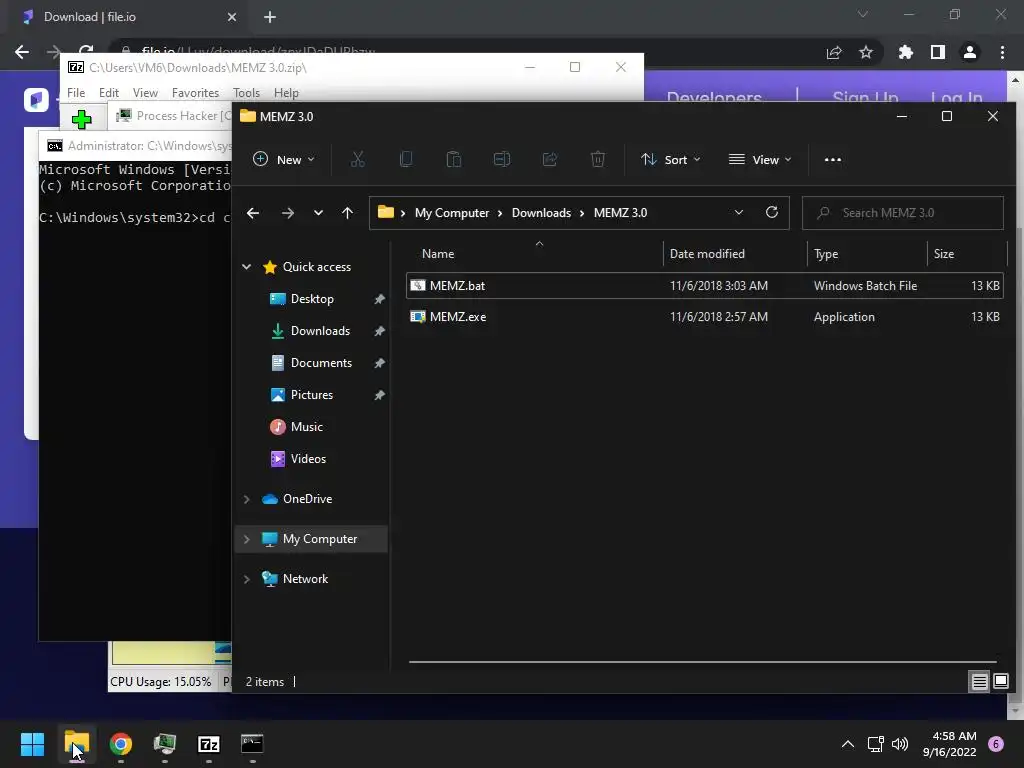1024x768 pixels.
Task: Close the Download file.io tab
Action: click(232, 17)
